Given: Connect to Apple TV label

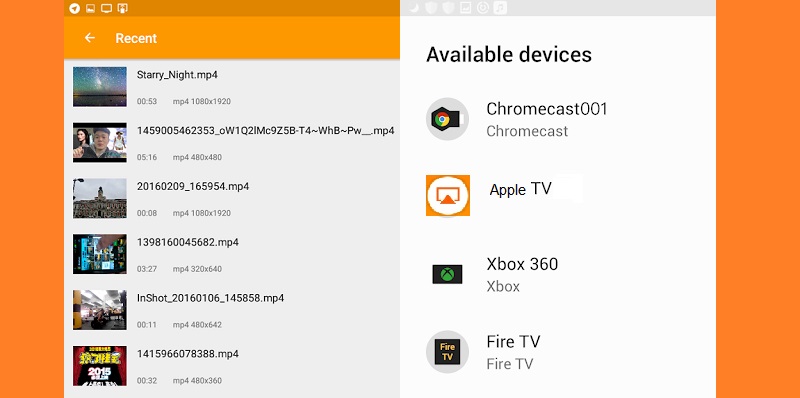Looking at the screenshot, I should [x=520, y=189].
